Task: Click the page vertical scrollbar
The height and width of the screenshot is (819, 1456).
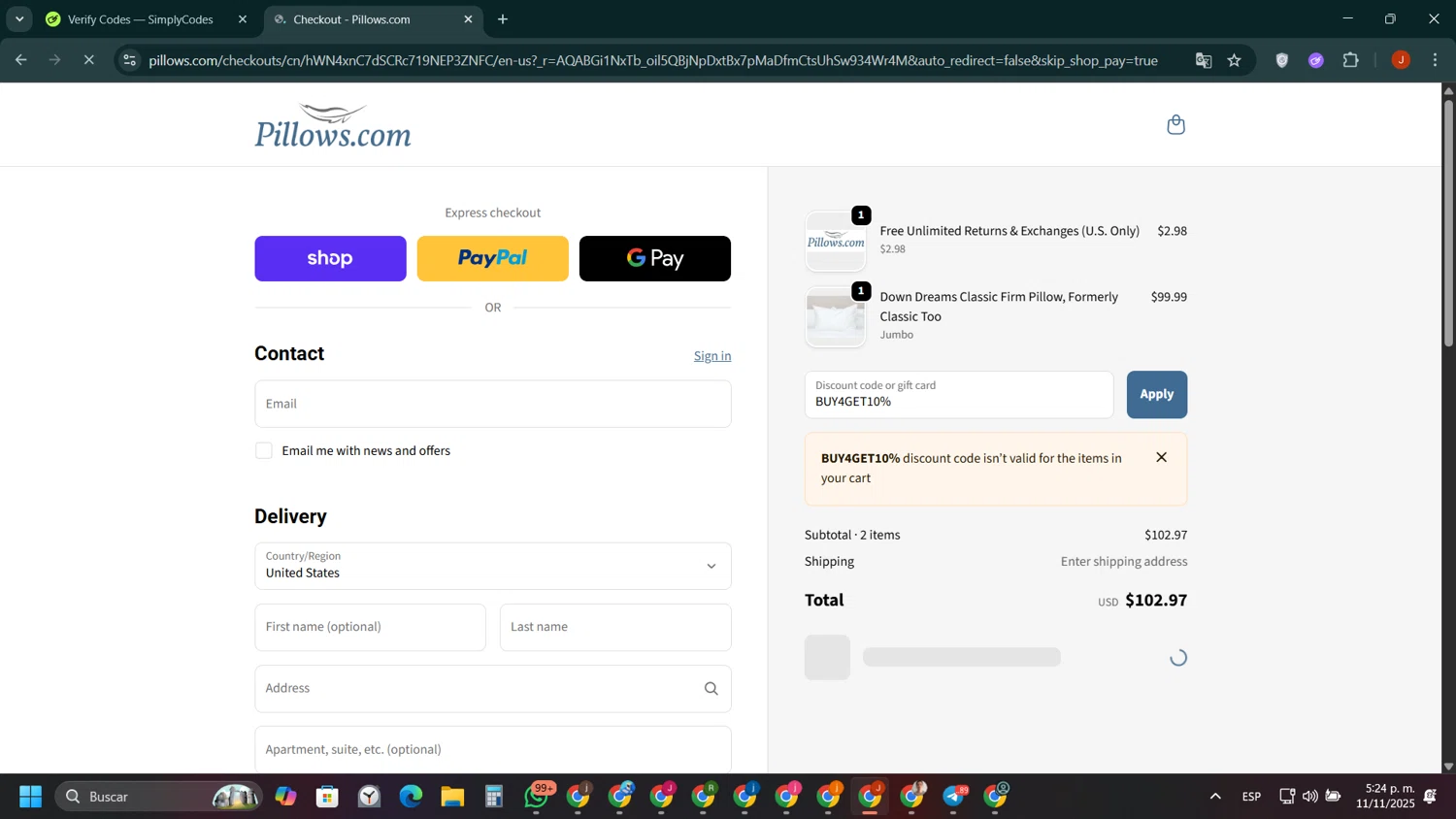Action: pyautogui.click(x=1448, y=221)
